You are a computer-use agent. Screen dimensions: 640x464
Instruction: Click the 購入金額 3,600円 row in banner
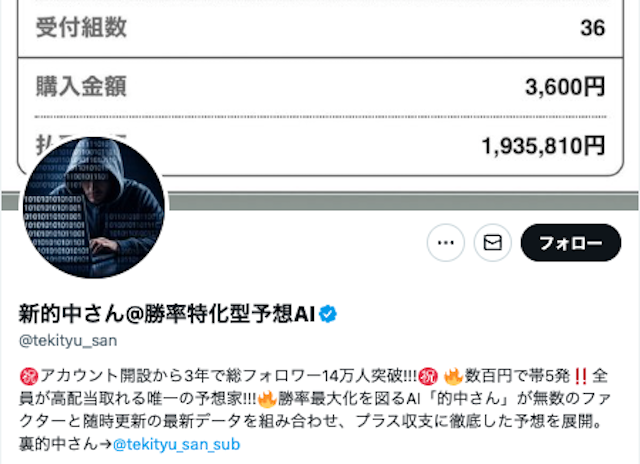(320, 87)
